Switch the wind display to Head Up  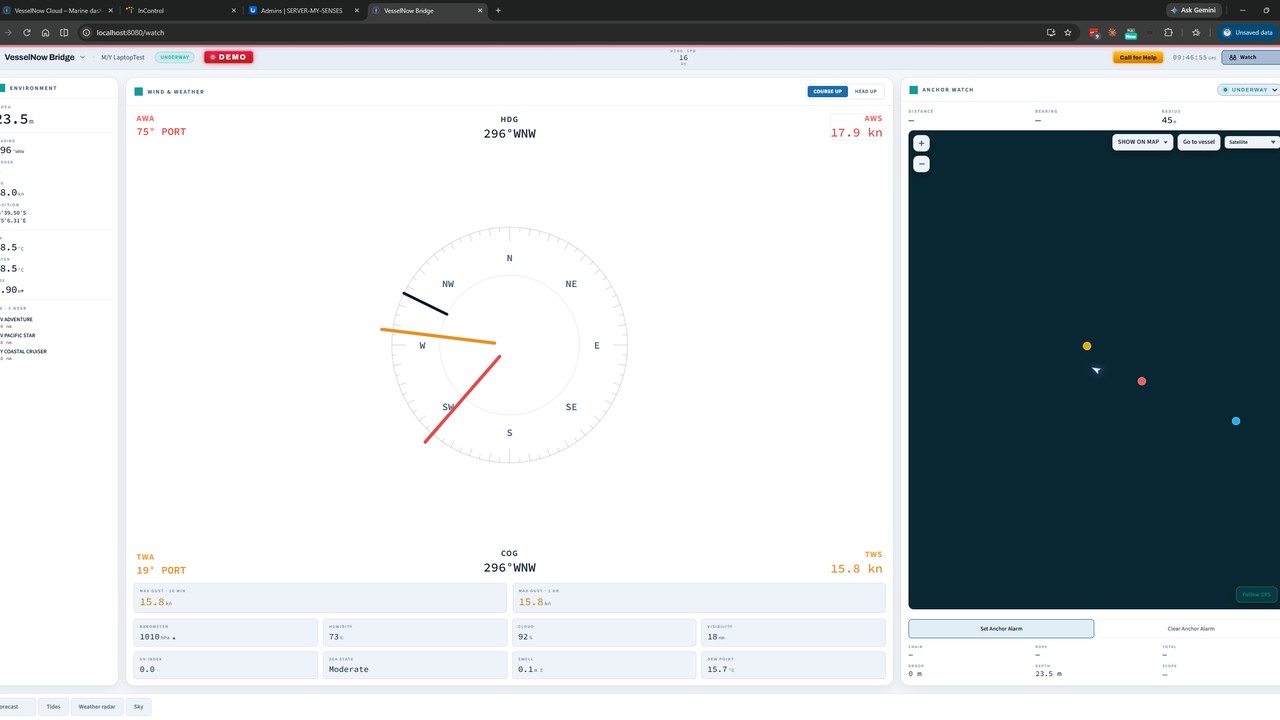866,91
